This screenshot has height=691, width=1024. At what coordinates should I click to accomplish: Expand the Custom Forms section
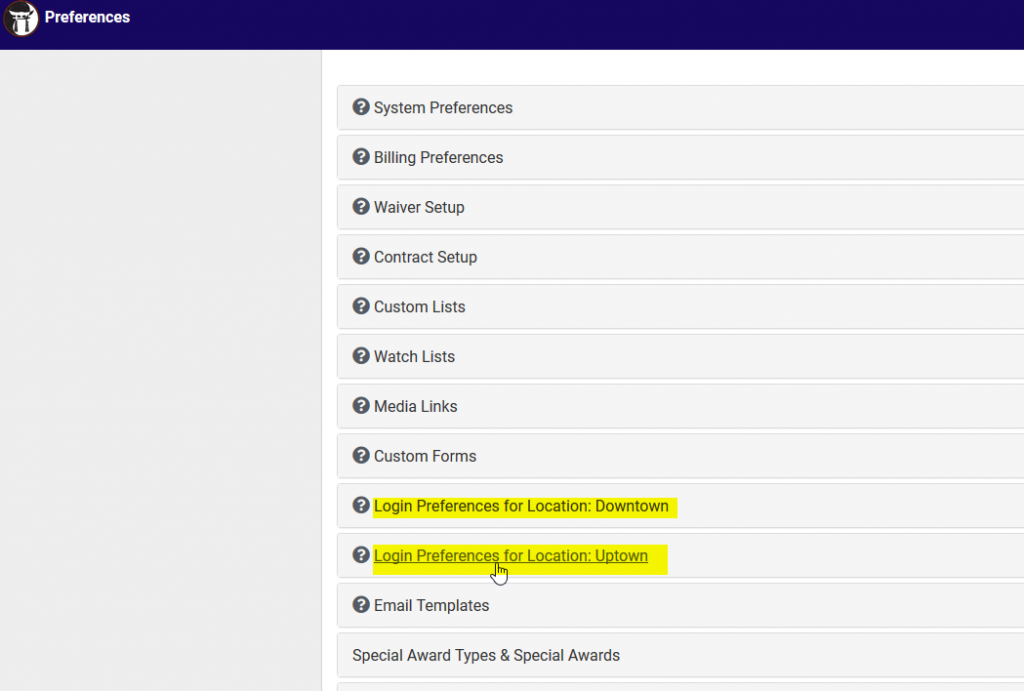[425, 456]
